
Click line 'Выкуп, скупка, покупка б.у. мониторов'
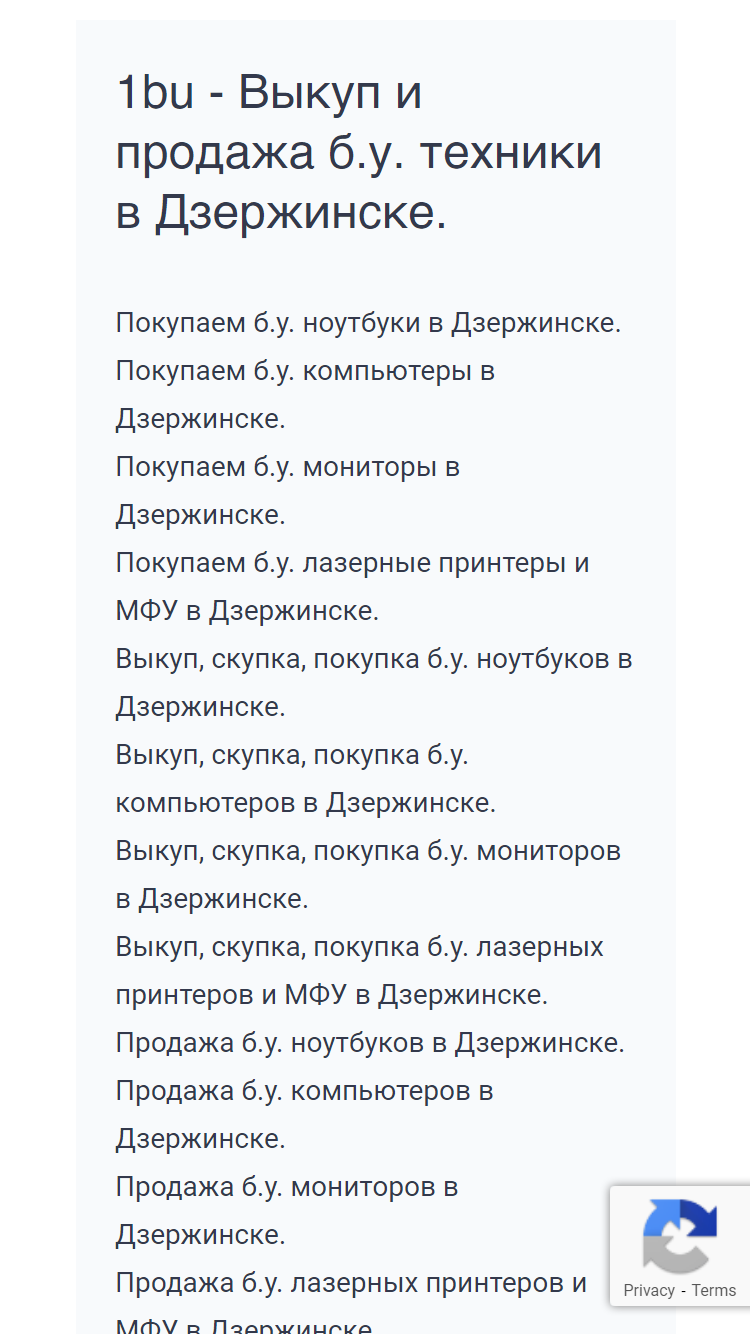[x=369, y=852]
